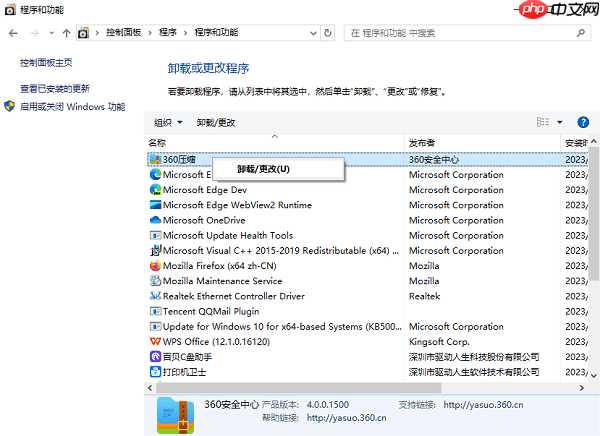Open 控制面板主页 link
This screenshot has height=436, width=600.
point(46,63)
